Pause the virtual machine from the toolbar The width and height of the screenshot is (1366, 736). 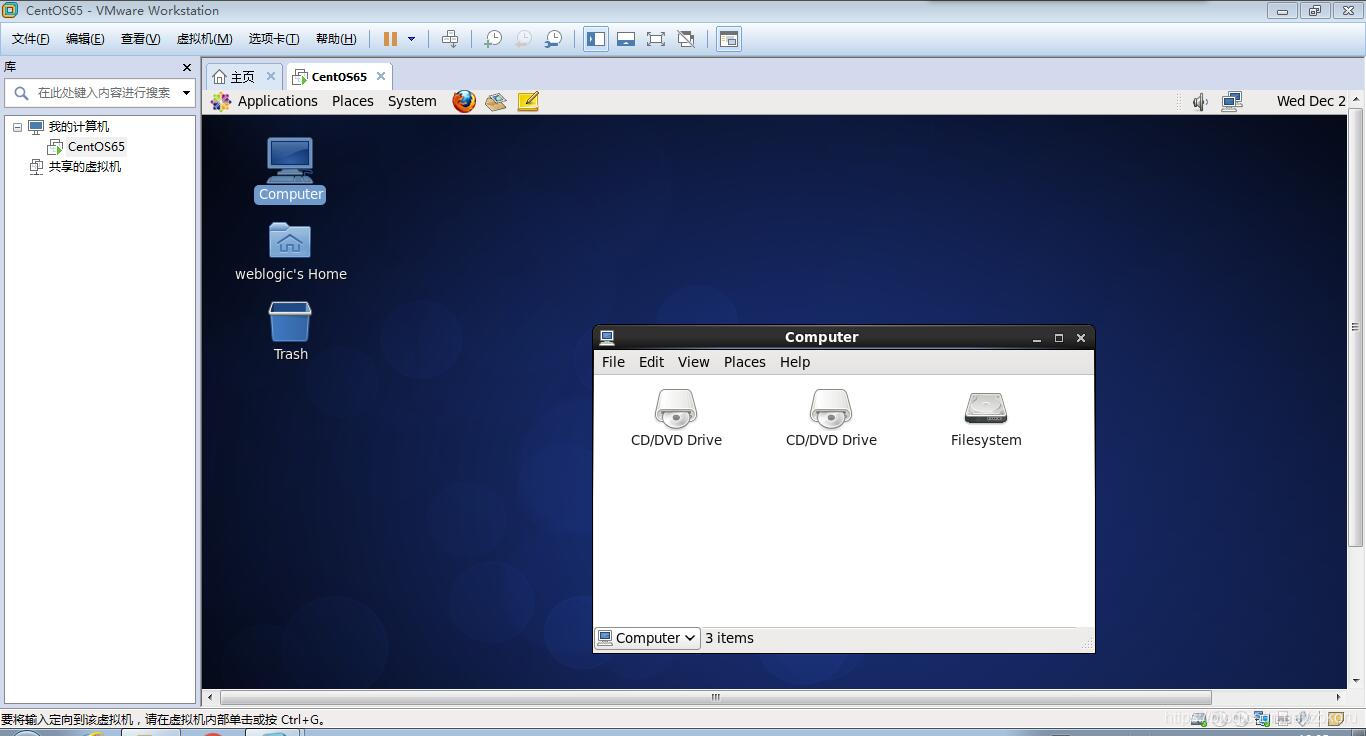click(390, 39)
